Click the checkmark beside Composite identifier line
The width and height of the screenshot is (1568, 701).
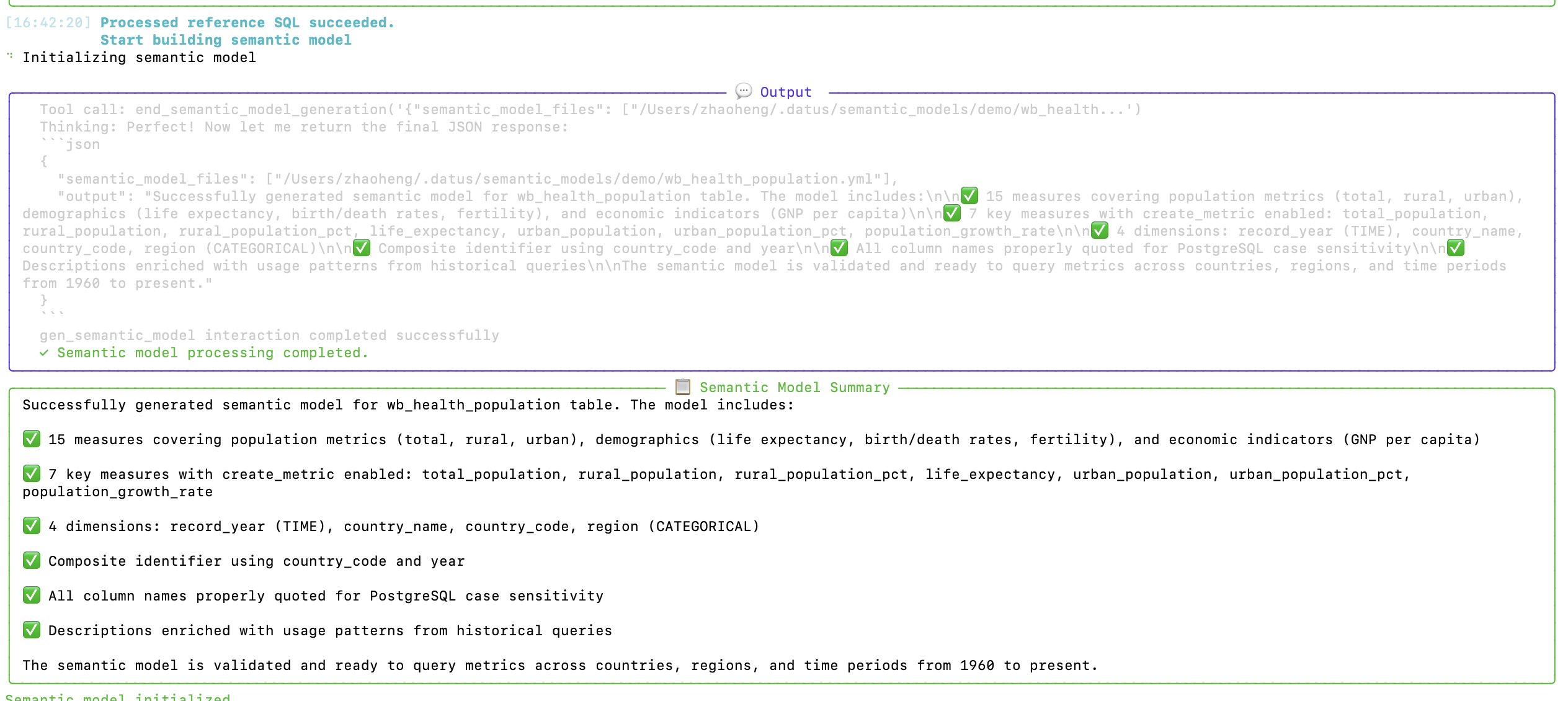(31, 561)
